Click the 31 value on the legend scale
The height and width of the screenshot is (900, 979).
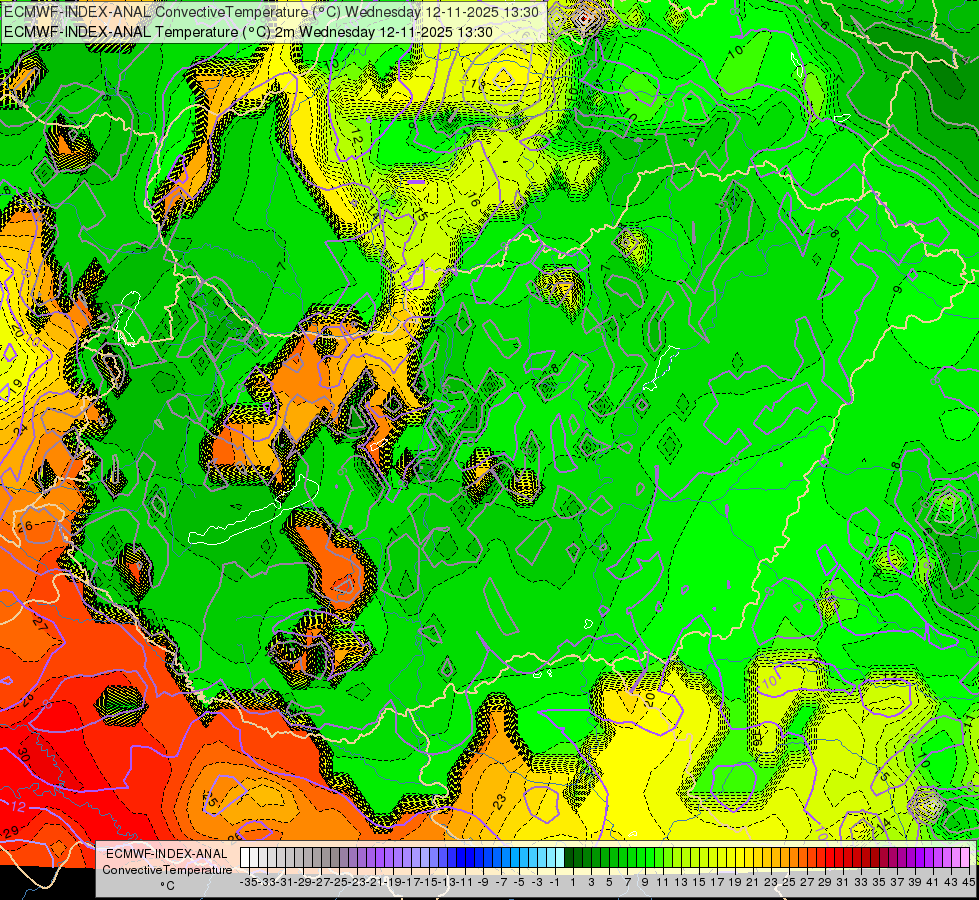click(x=842, y=882)
